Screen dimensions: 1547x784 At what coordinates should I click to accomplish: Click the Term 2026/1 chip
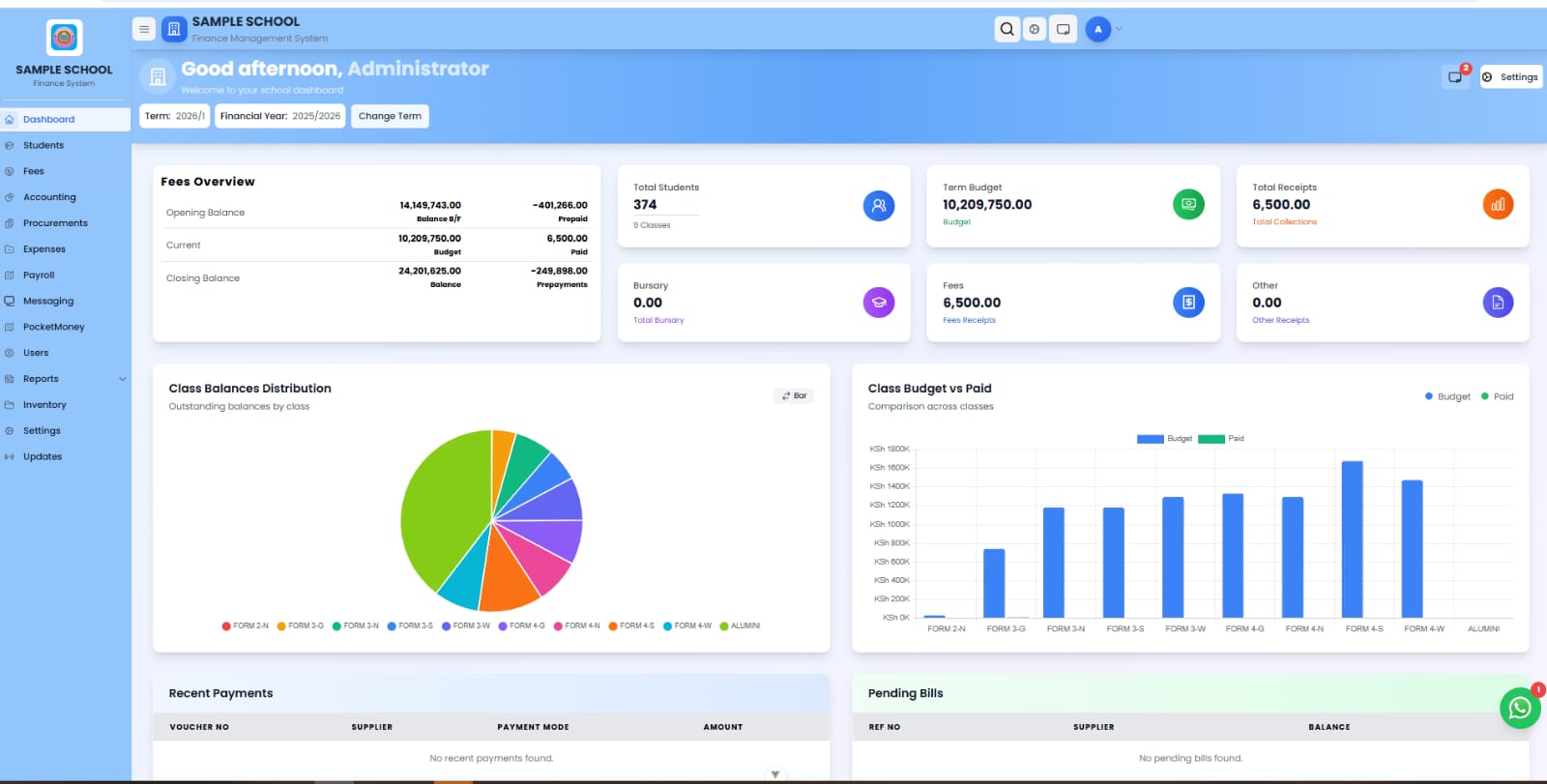[174, 116]
